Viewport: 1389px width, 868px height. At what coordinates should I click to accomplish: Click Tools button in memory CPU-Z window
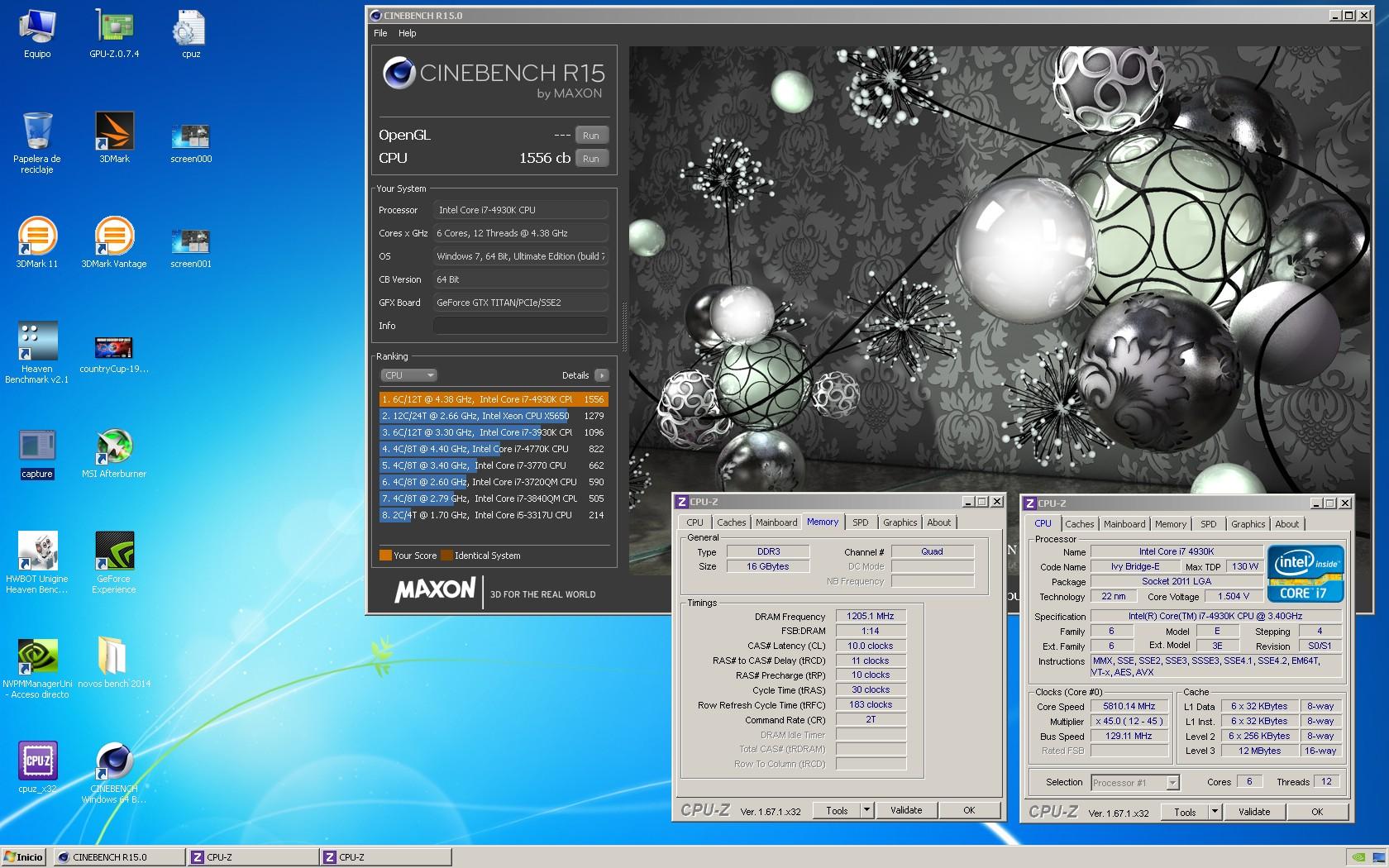(837, 811)
